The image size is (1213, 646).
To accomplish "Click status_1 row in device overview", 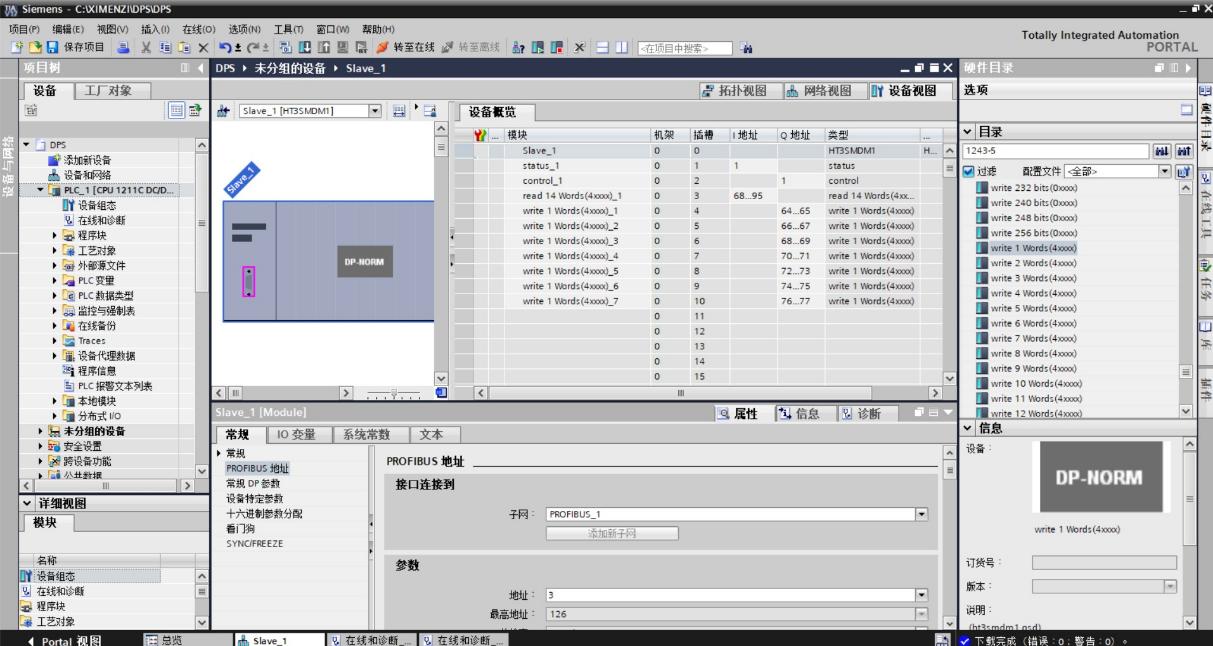I will pos(697,165).
